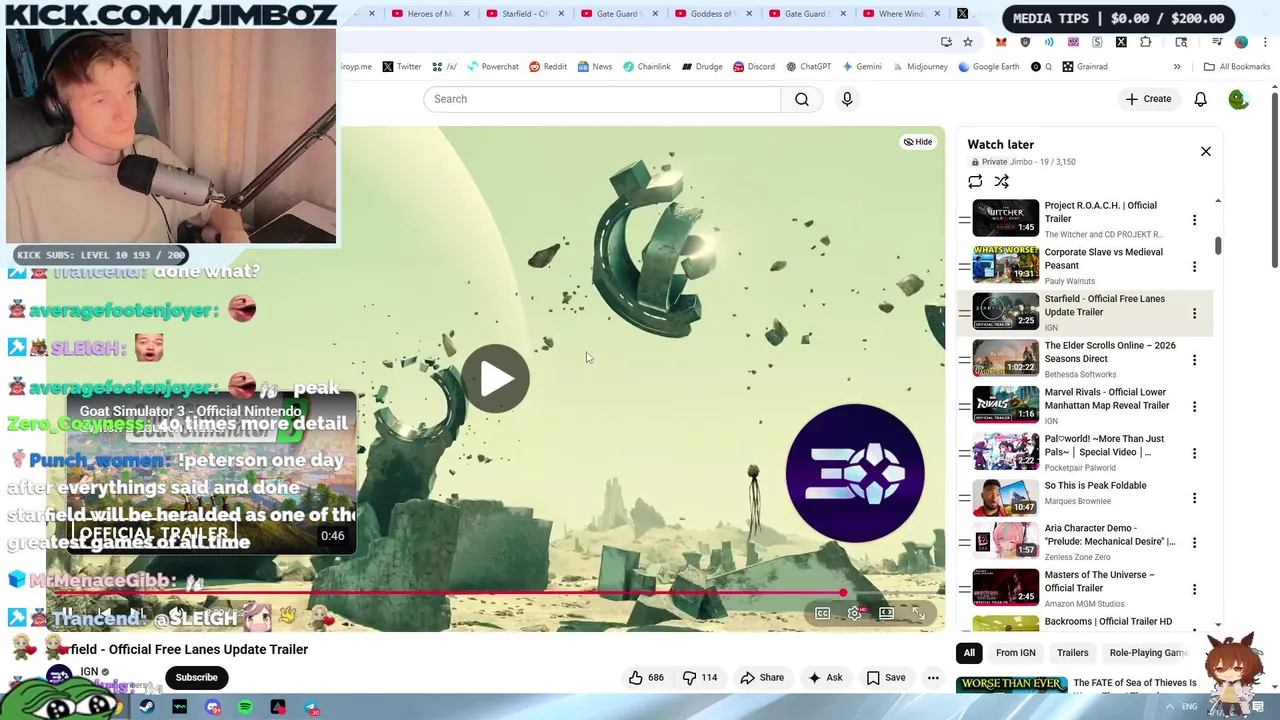Open ChatGPT bookmark
The width and height of the screenshot is (1280, 720).
[x=808, y=67]
